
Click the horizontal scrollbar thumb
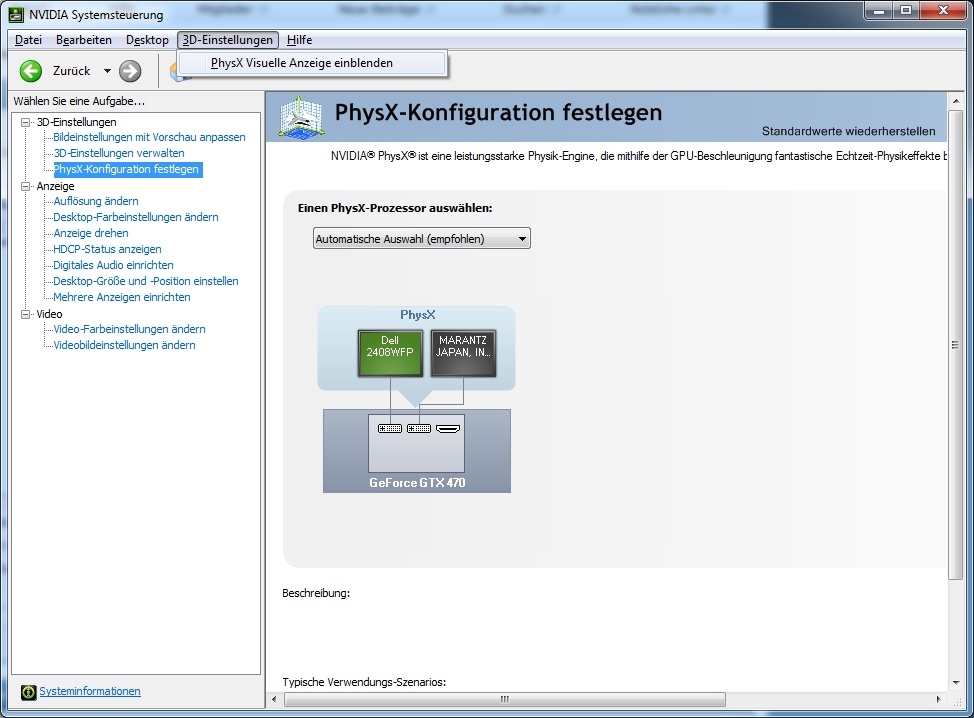tap(505, 699)
